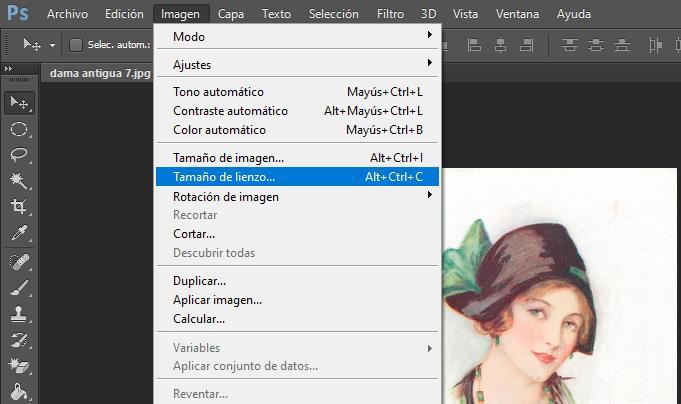
Task: Toggle Selec. autom. checkbox
Action: (x=76, y=45)
